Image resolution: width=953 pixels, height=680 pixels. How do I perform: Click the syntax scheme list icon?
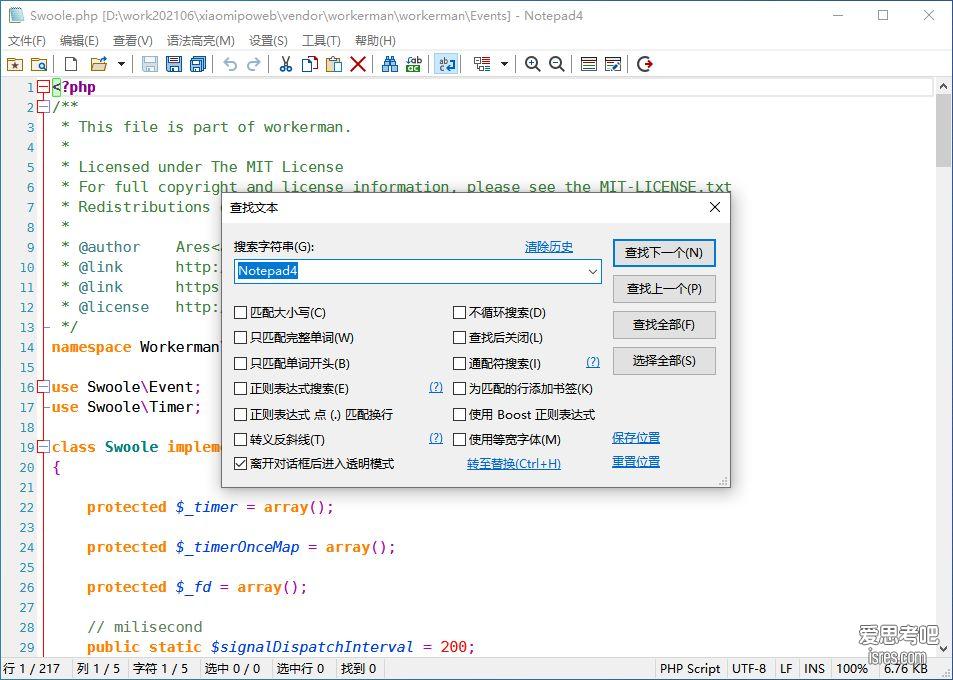[483, 64]
